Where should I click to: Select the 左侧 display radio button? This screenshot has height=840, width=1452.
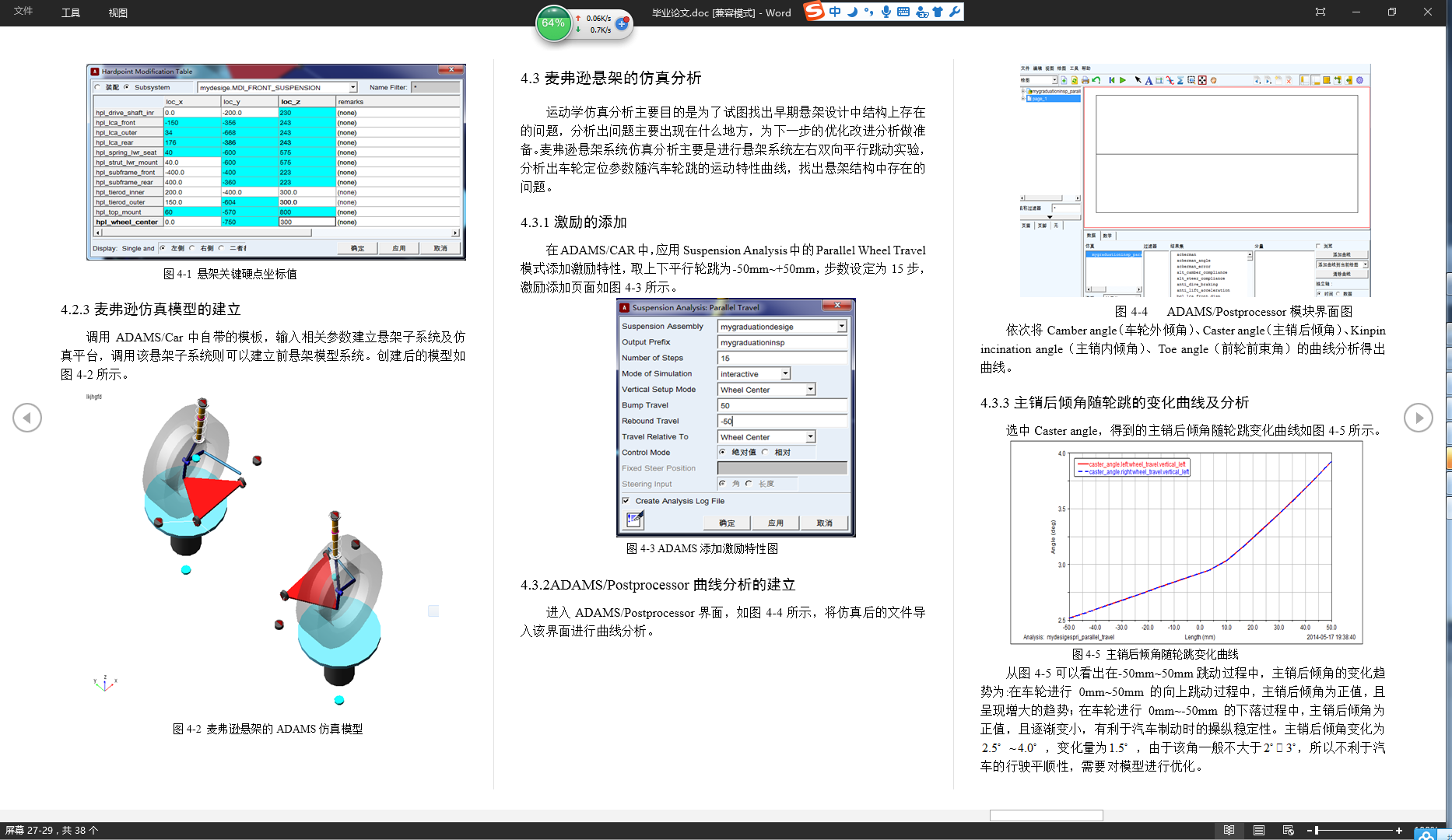(163, 248)
